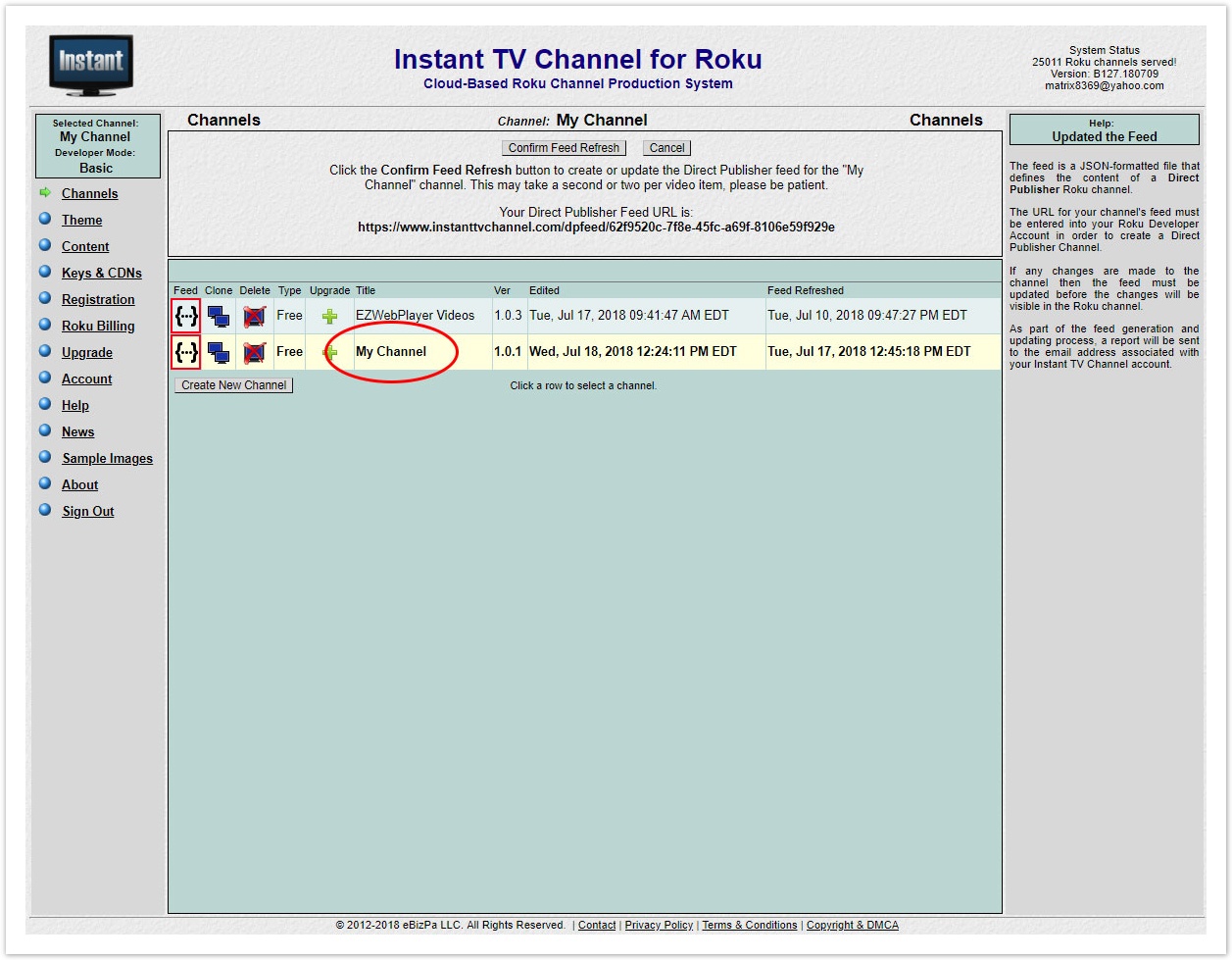
Task: Click the blue bullet beside About
Action: click(45, 483)
